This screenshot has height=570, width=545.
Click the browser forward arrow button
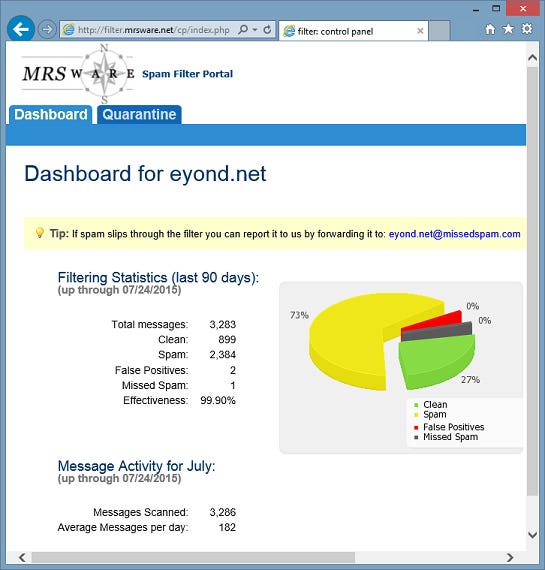(x=47, y=29)
